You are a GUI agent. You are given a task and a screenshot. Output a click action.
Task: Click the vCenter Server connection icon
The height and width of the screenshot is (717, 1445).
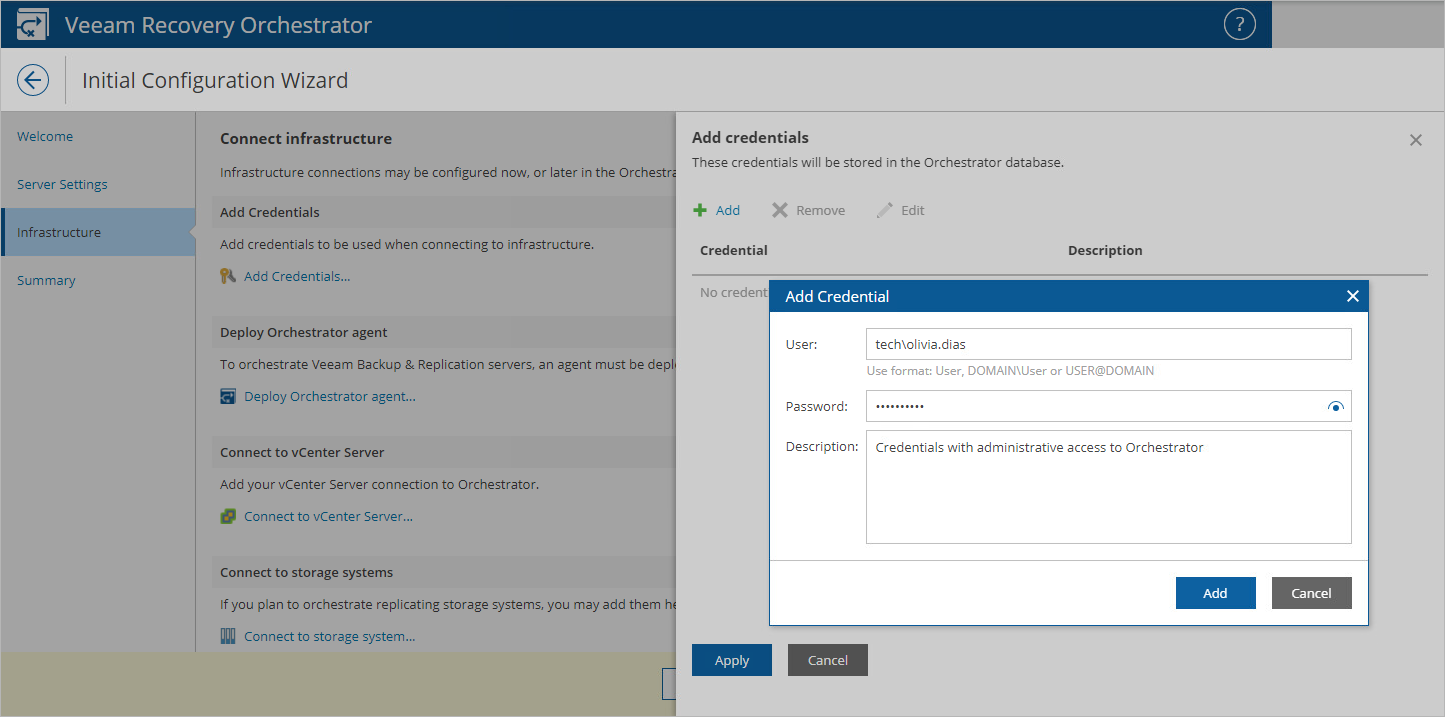228,516
